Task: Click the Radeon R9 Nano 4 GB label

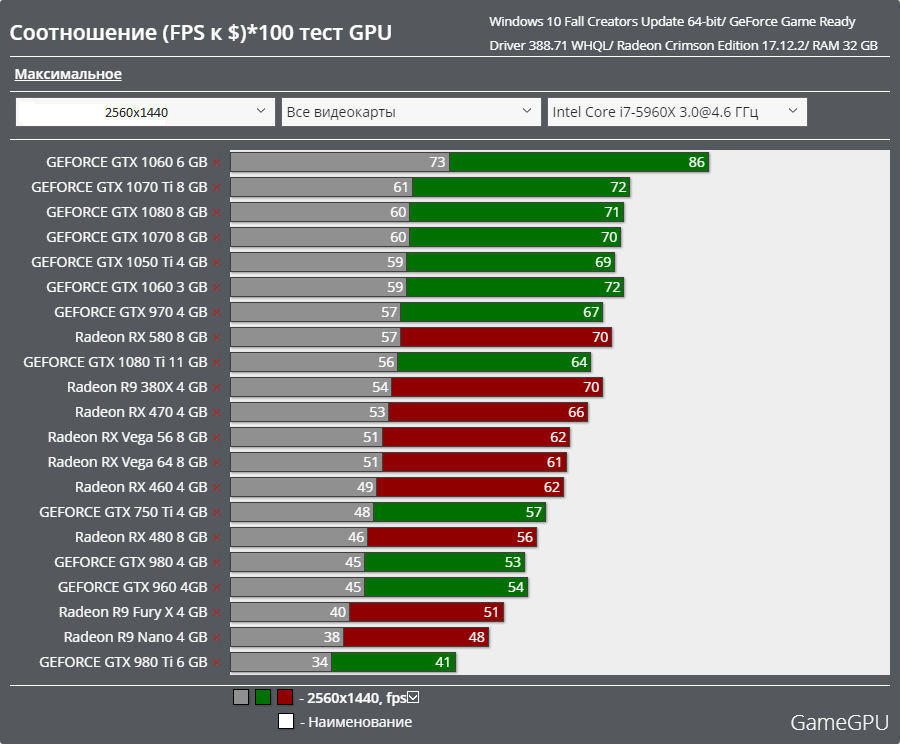Action: point(135,637)
